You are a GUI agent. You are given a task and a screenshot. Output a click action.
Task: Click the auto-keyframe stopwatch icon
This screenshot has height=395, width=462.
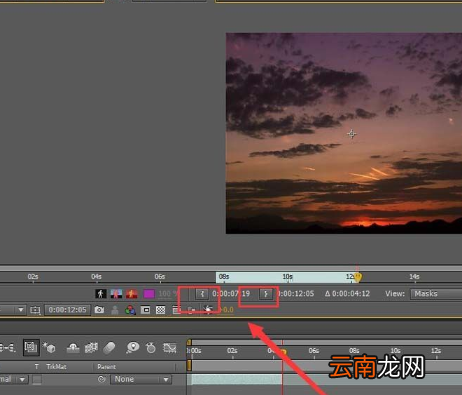(151, 348)
